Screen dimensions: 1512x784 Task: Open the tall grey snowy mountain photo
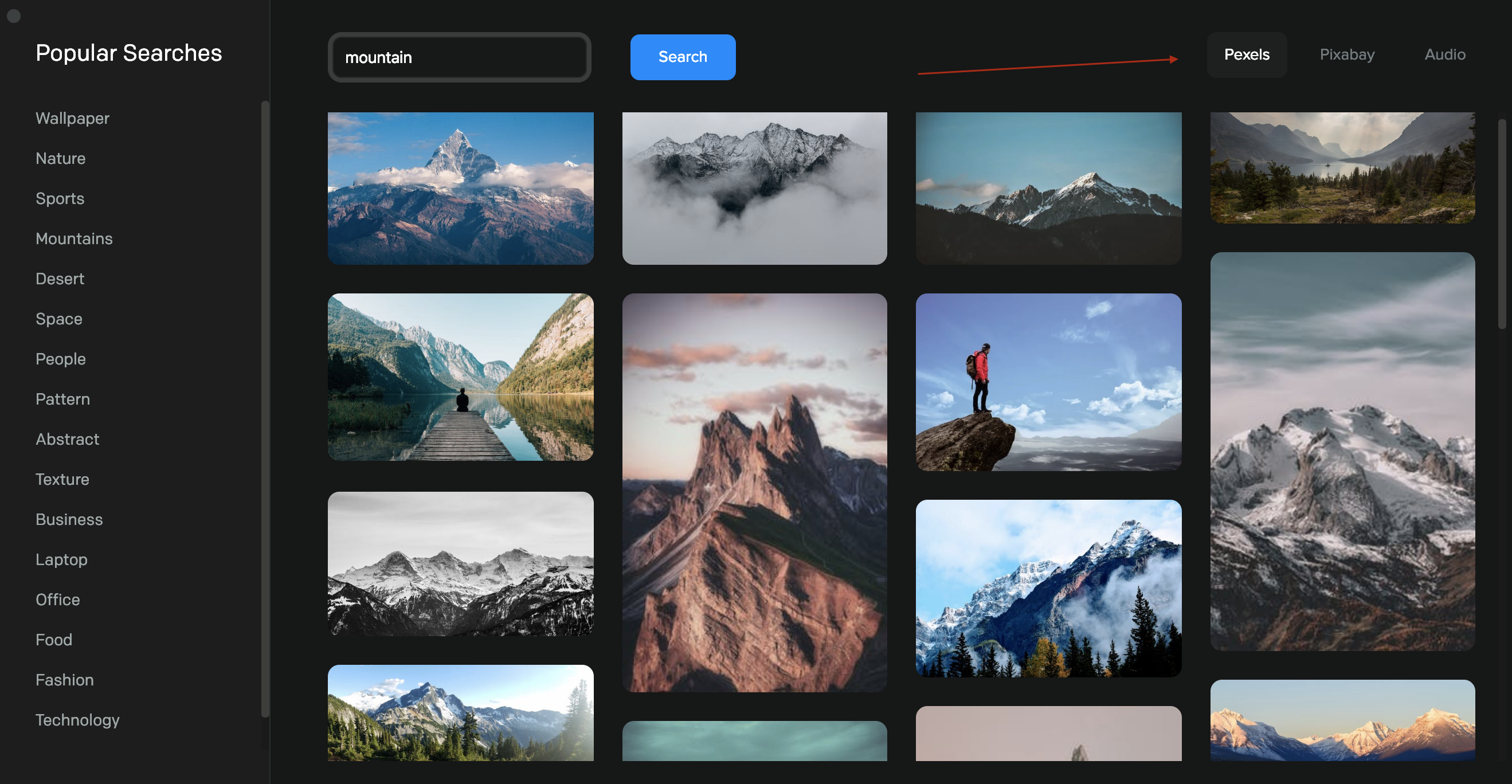[1342, 451]
